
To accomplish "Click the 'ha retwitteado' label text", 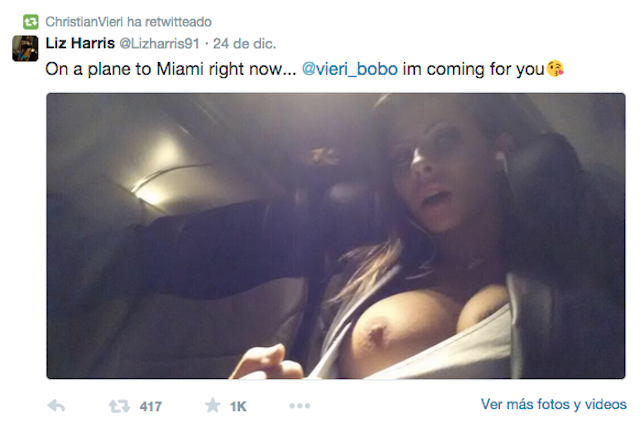I will pos(169,22).
